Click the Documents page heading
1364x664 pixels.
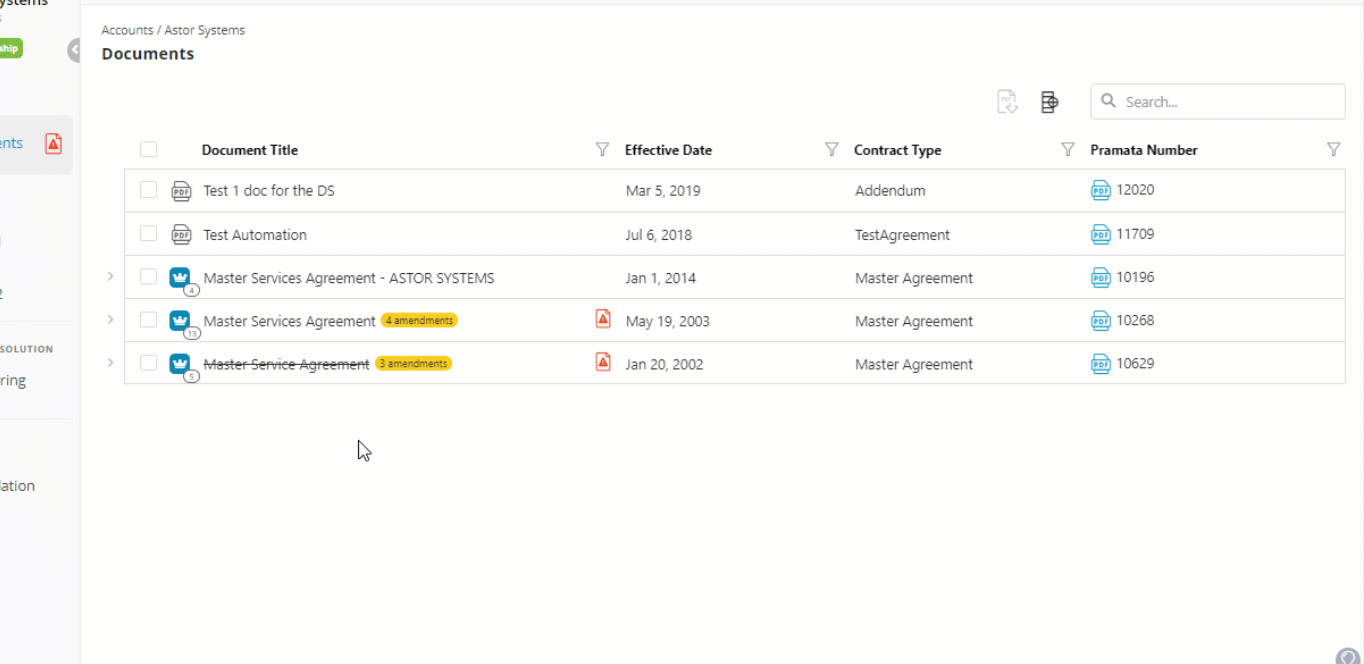148,54
